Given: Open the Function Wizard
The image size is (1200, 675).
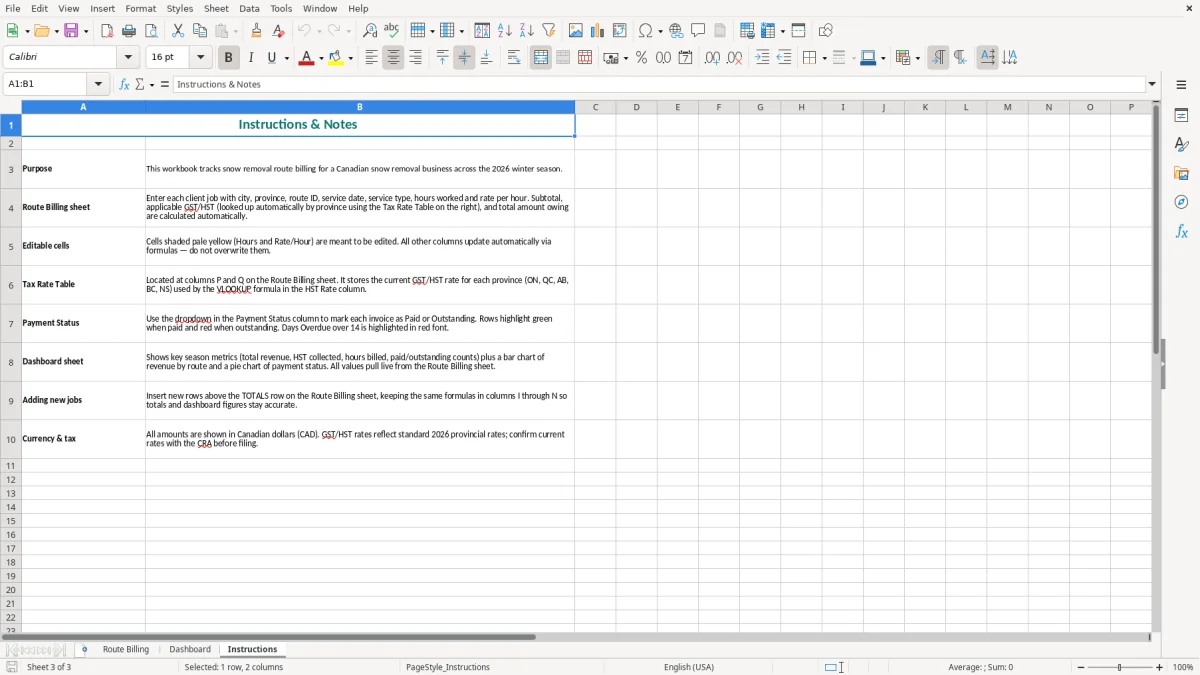Looking at the screenshot, I should click(x=124, y=84).
